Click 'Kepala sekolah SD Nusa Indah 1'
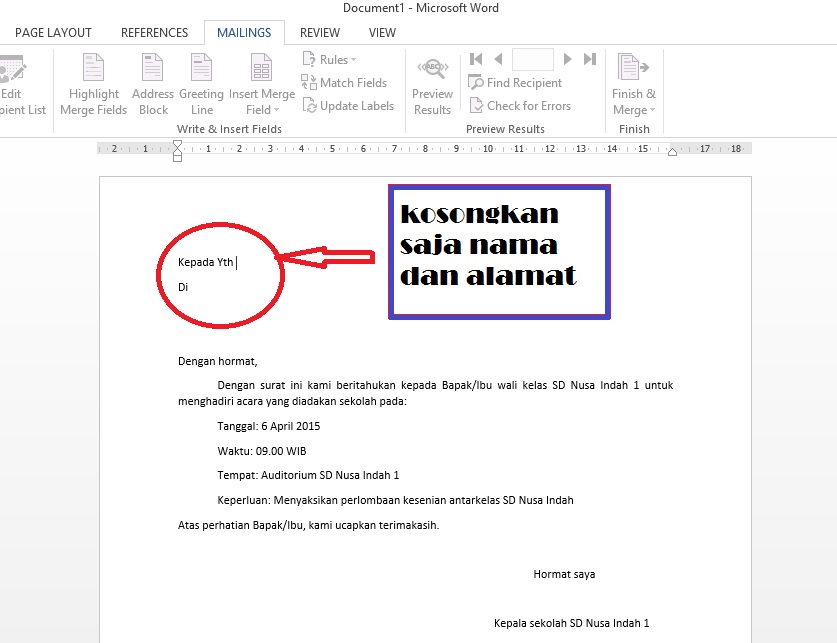Viewport: 837px width, 643px height. 572,623
